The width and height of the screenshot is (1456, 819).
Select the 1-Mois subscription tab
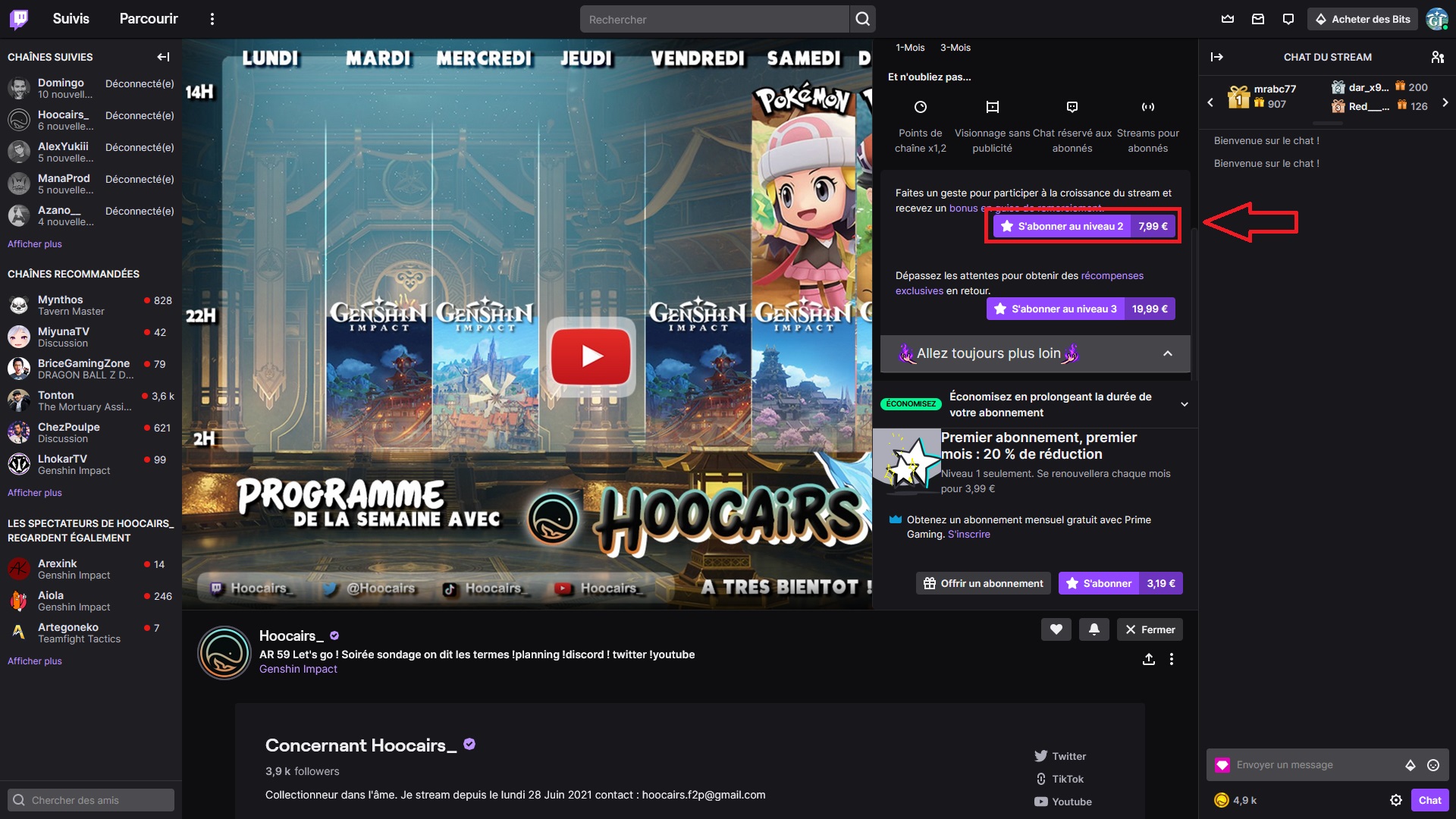point(910,48)
